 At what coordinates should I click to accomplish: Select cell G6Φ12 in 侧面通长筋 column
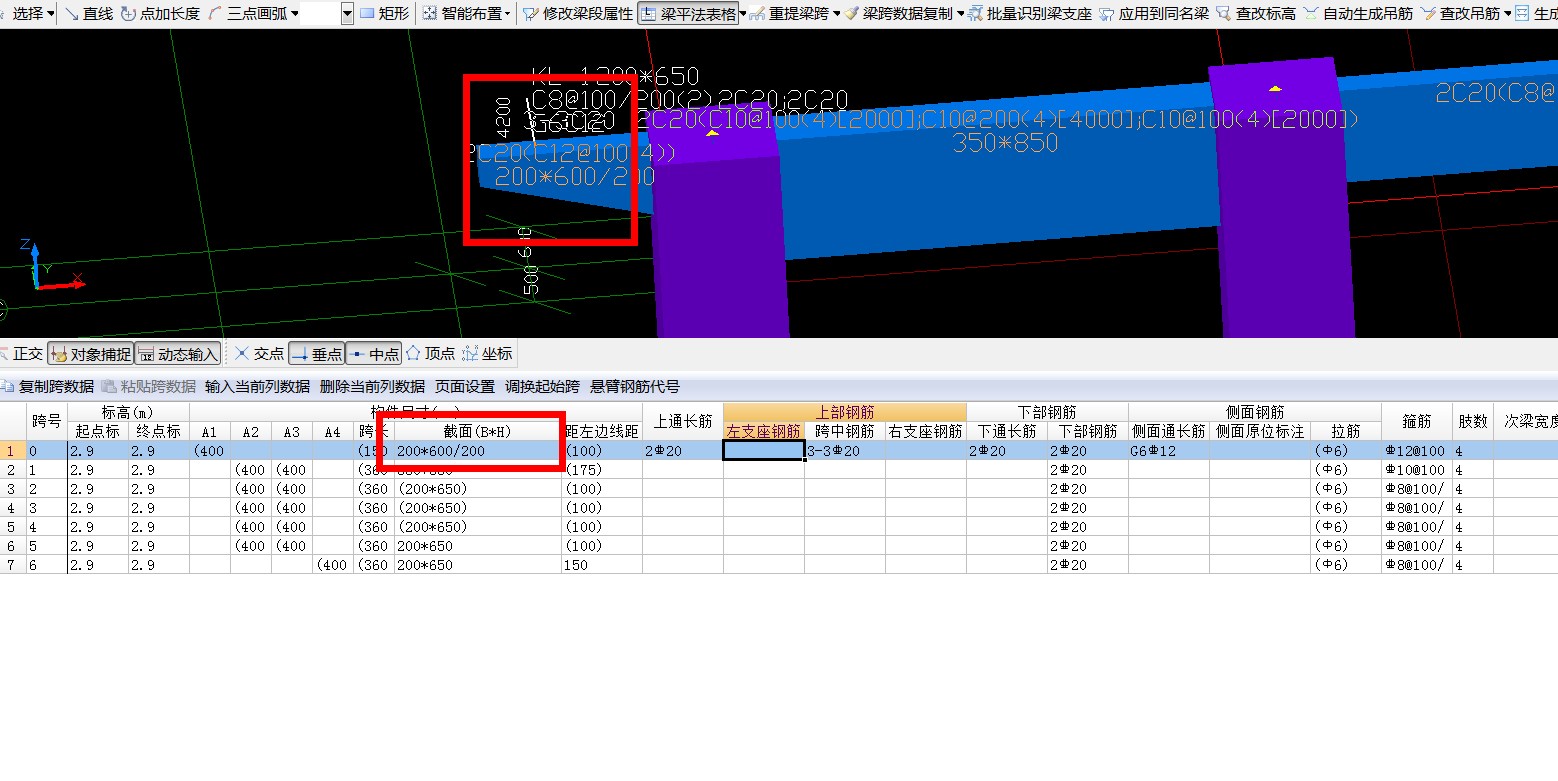pyautogui.click(x=1168, y=451)
